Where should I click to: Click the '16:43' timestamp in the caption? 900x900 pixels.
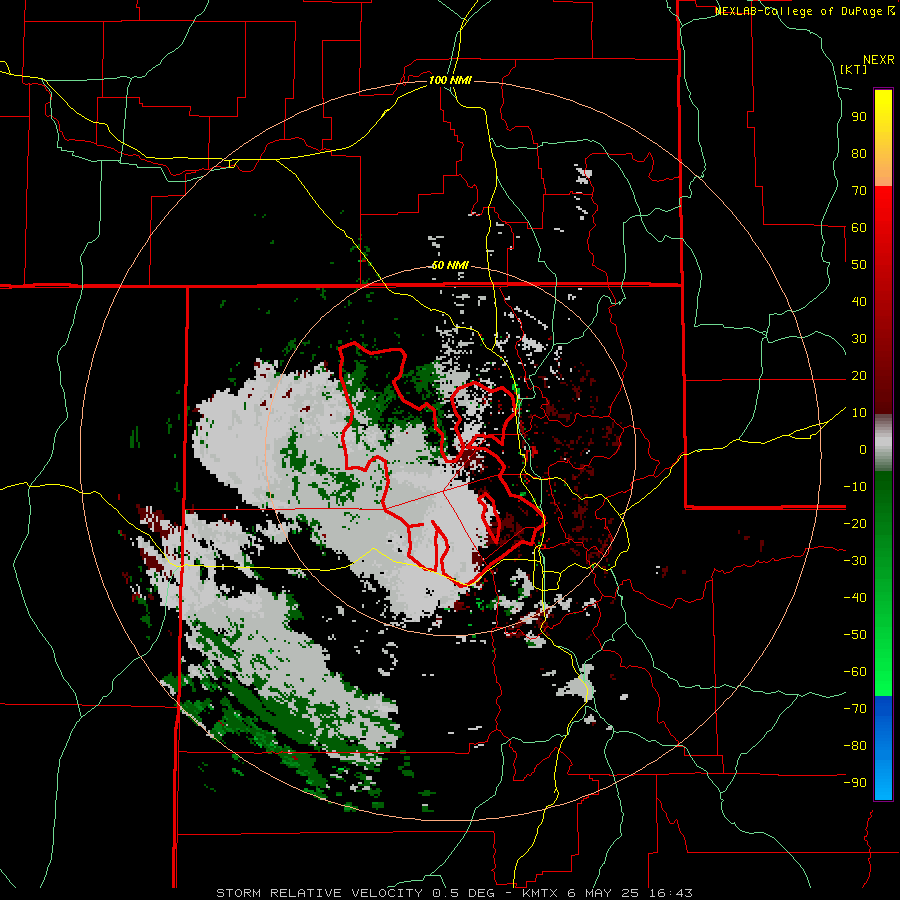coord(670,893)
